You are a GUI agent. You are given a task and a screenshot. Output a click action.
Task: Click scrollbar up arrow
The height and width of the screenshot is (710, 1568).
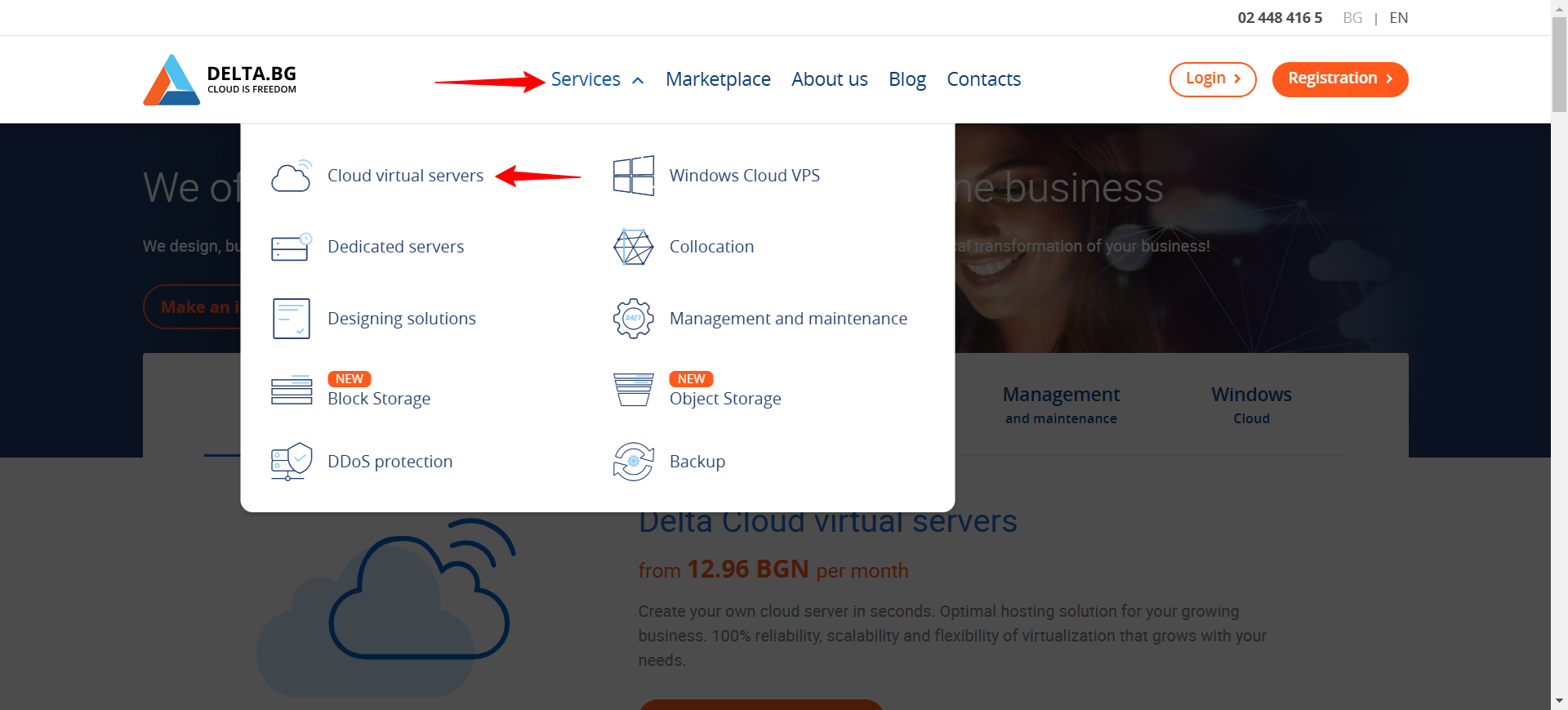point(1559,7)
